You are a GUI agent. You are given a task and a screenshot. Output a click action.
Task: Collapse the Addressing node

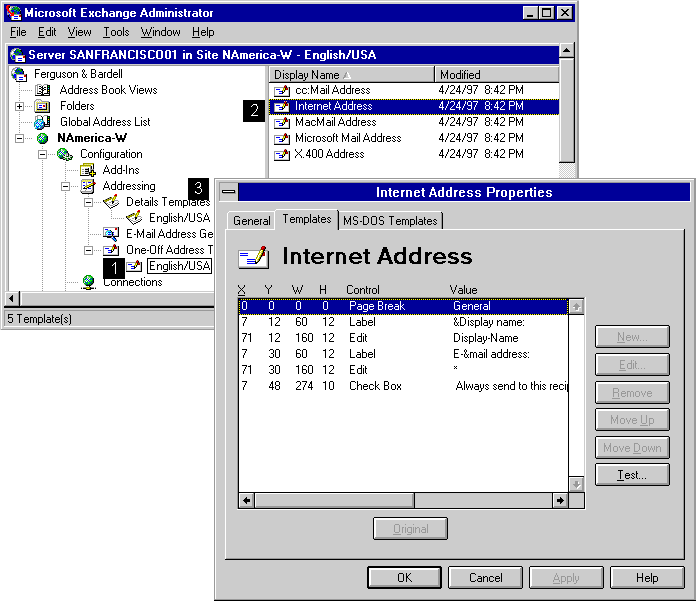(x=65, y=186)
